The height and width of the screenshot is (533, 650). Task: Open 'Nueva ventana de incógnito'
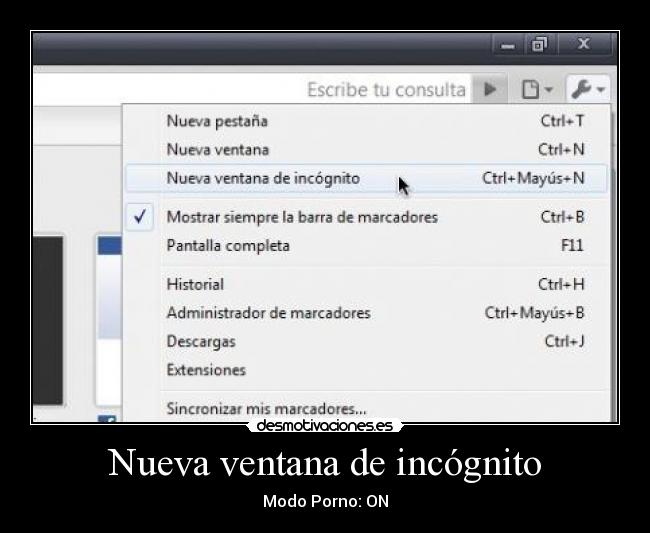(367, 178)
